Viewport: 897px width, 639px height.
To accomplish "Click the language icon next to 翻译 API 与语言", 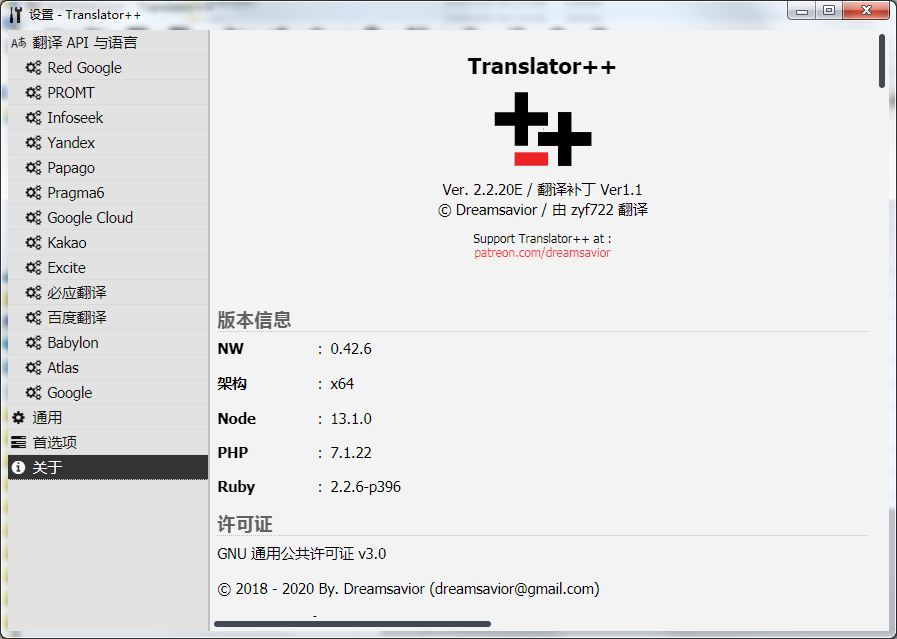I will (18, 43).
